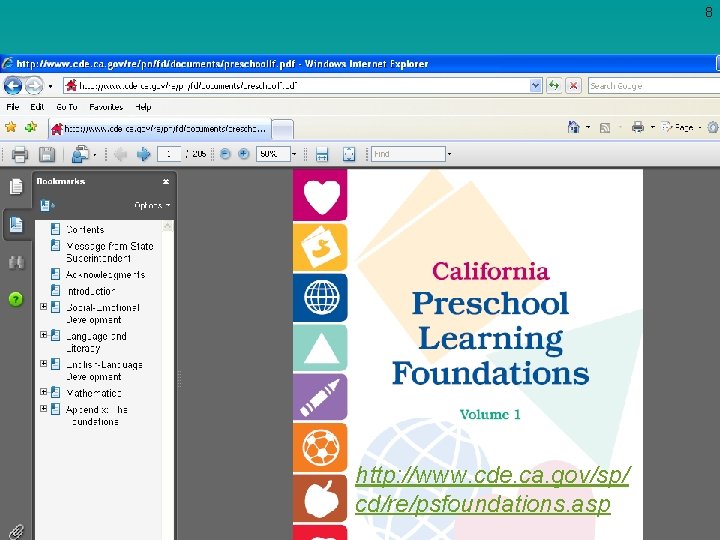Click the heart icon tile on cover
The height and width of the screenshot is (540, 720).
click(321, 195)
